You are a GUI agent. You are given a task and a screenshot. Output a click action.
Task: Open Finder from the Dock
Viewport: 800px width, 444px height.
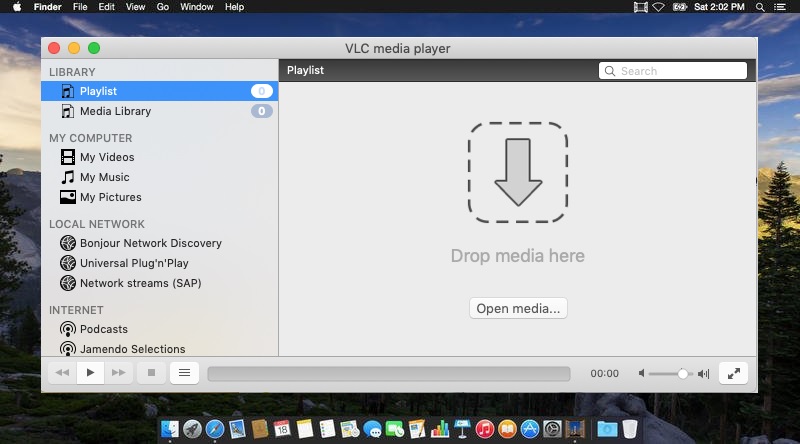[170, 429]
